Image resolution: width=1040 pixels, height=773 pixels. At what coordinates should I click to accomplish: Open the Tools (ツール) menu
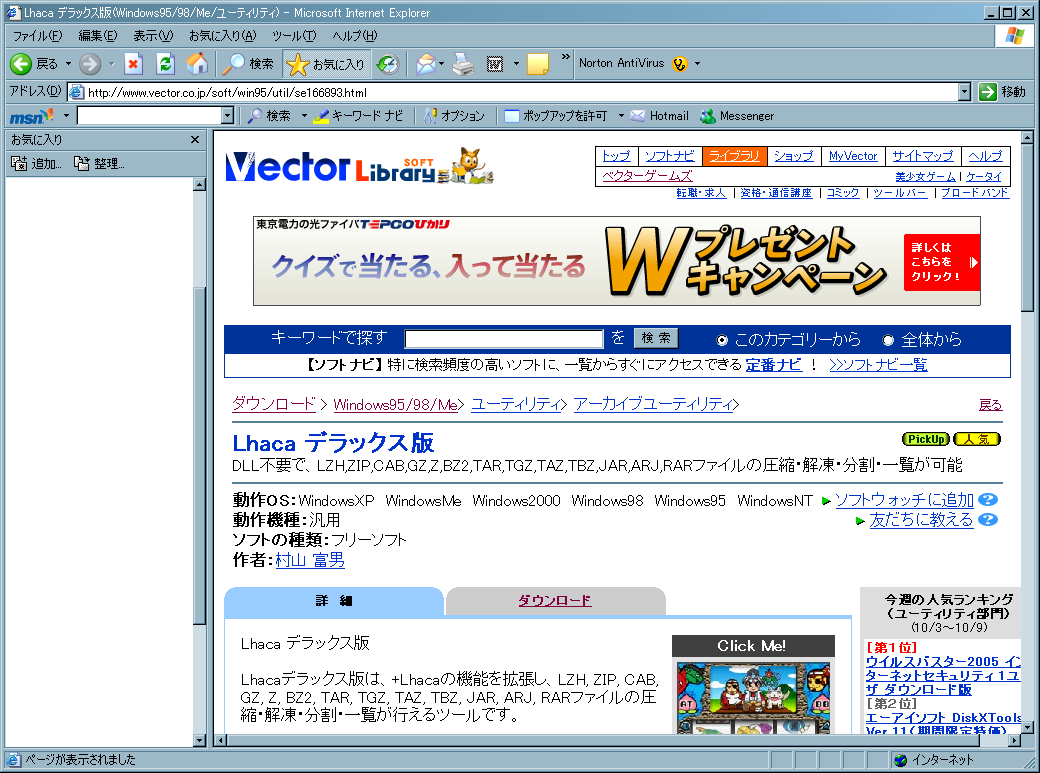pos(294,36)
